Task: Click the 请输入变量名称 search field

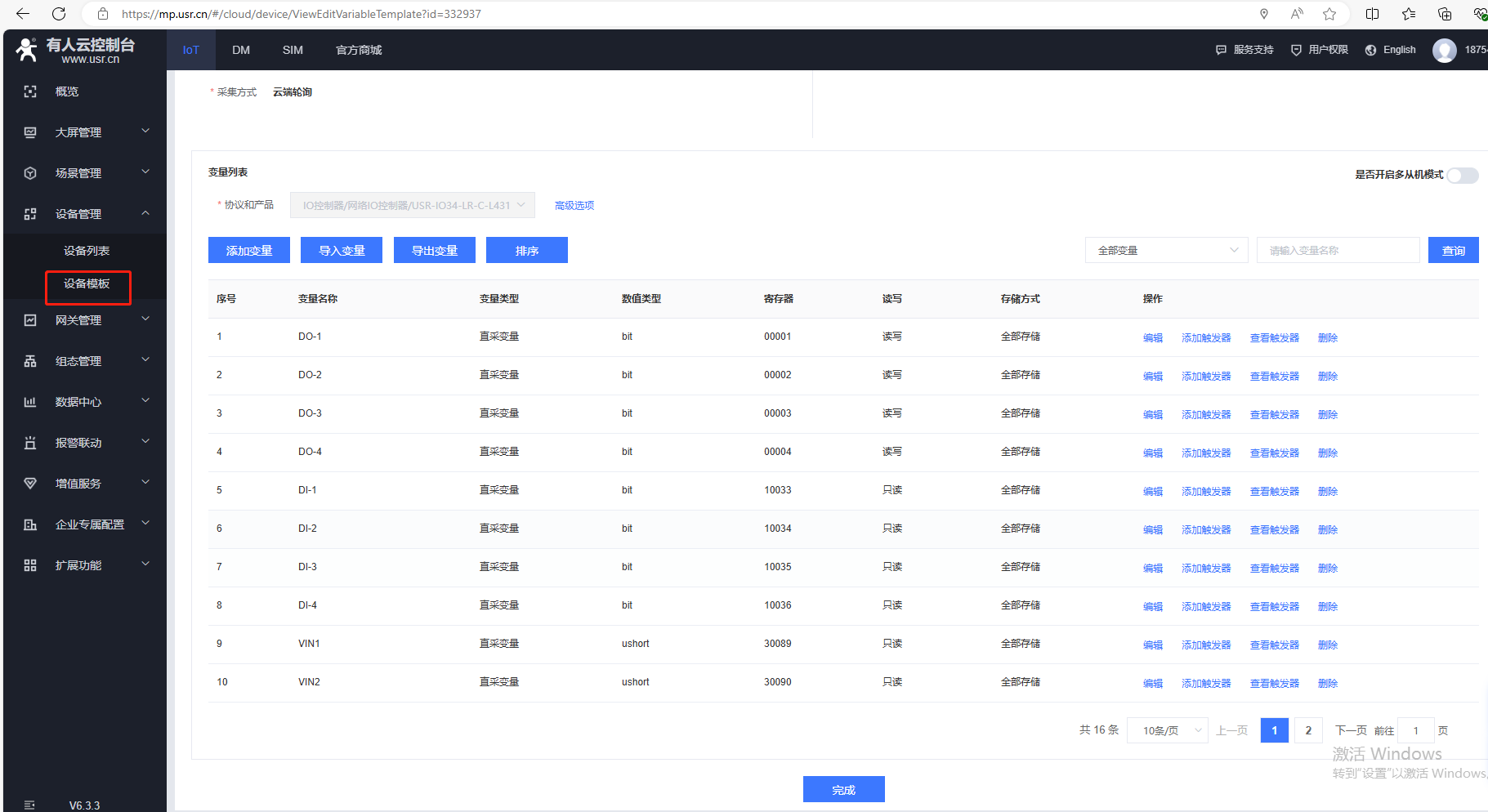Action: click(1337, 251)
